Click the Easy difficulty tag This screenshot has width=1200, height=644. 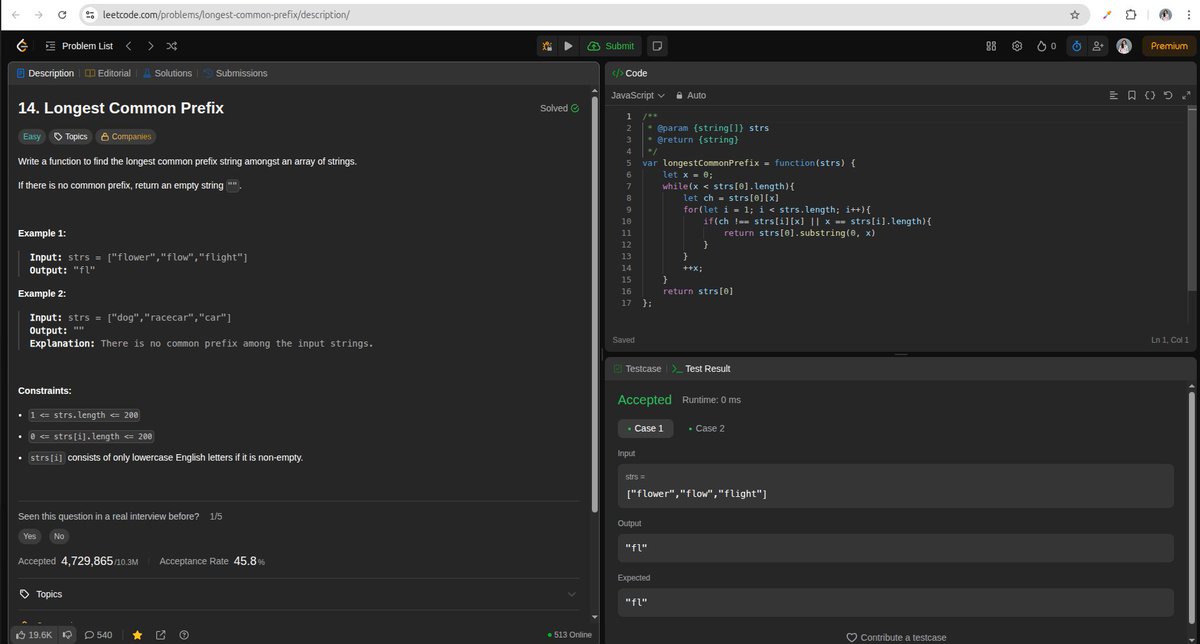click(x=32, y=137)
